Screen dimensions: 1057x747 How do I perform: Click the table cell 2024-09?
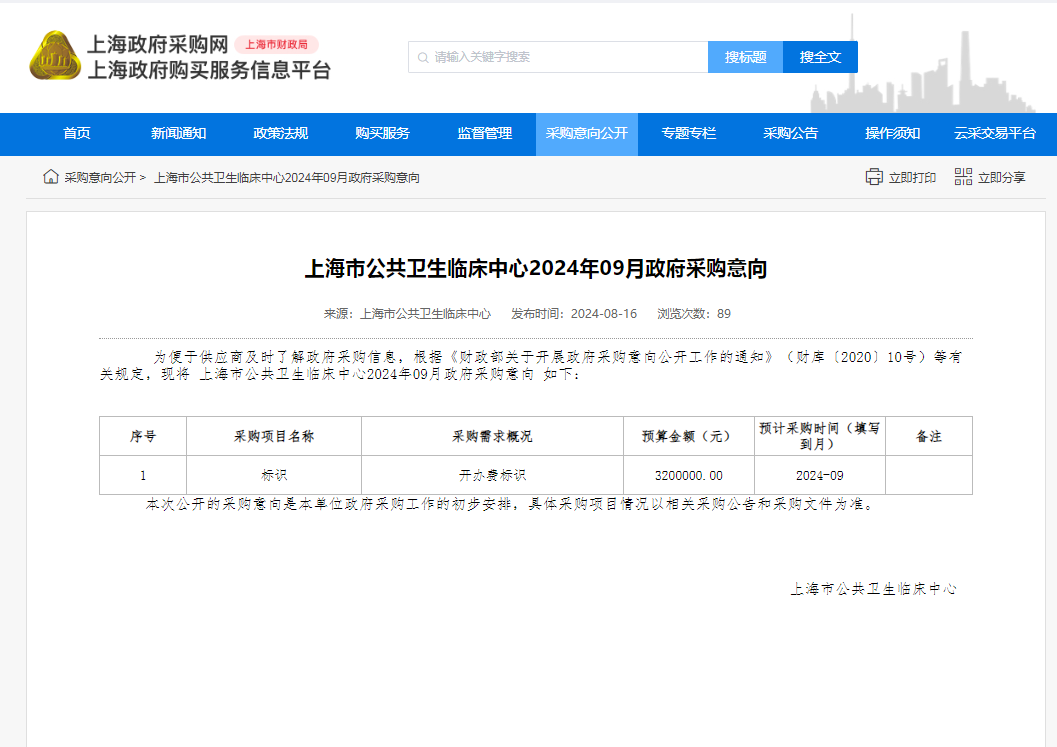[x=820, y=475]
